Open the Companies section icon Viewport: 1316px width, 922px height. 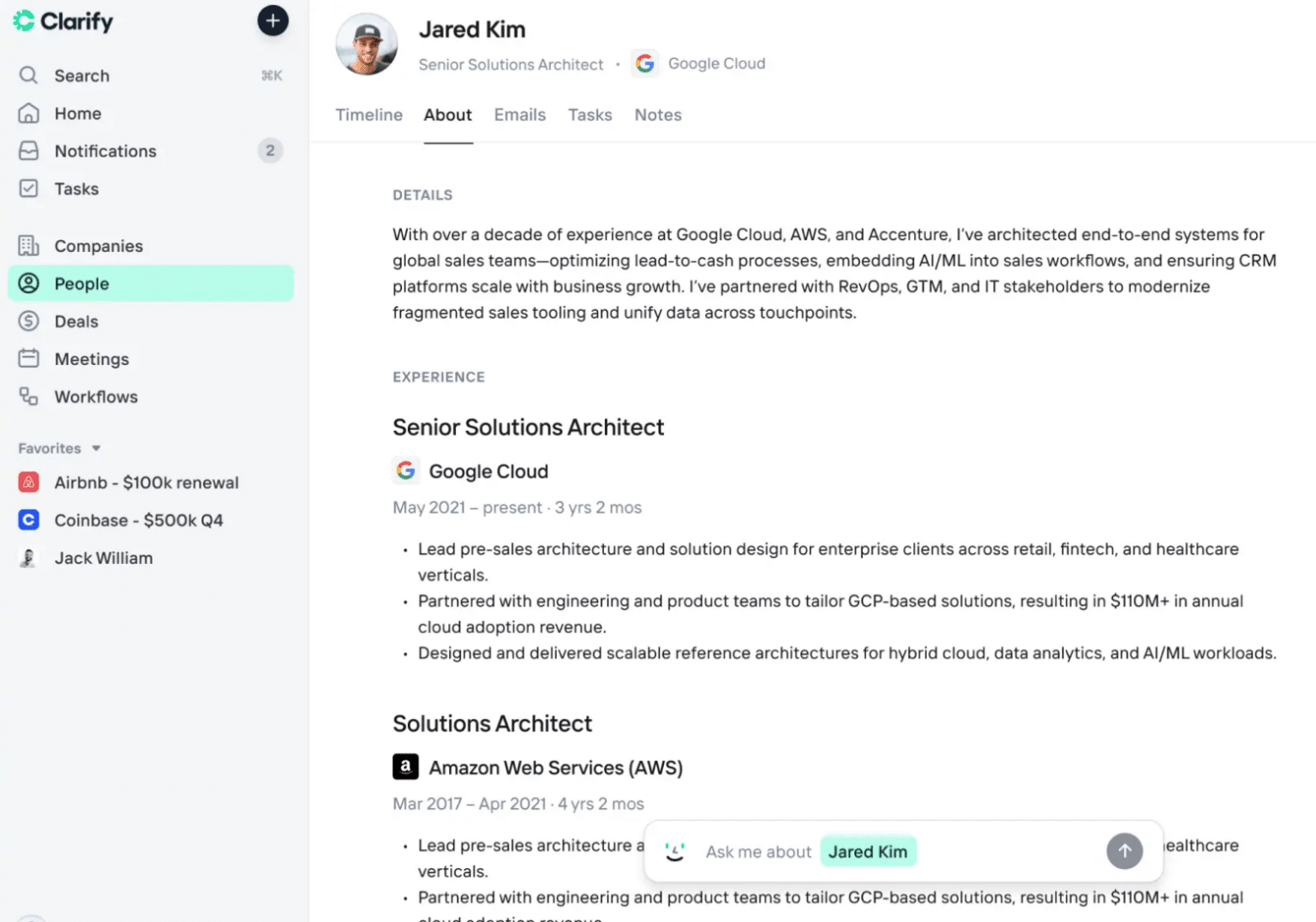click(28, 246)
